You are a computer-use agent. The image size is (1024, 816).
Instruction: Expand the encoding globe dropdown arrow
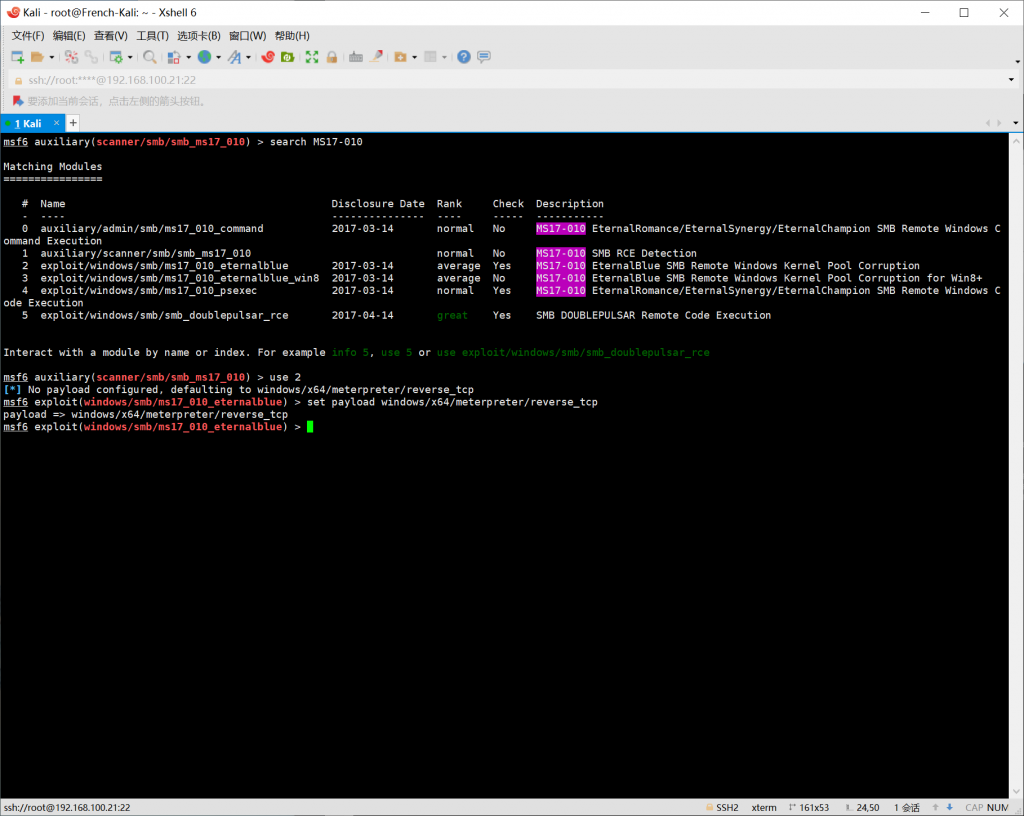pos(218,57)
